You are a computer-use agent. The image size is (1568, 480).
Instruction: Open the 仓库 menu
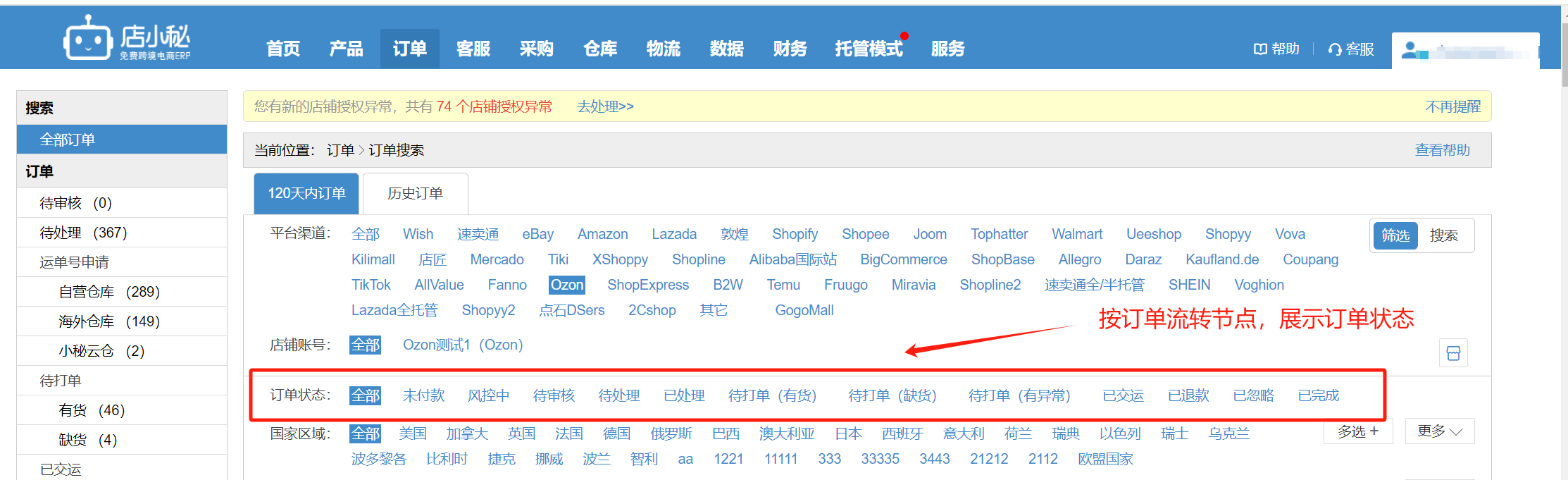click(x=600, y=49)
